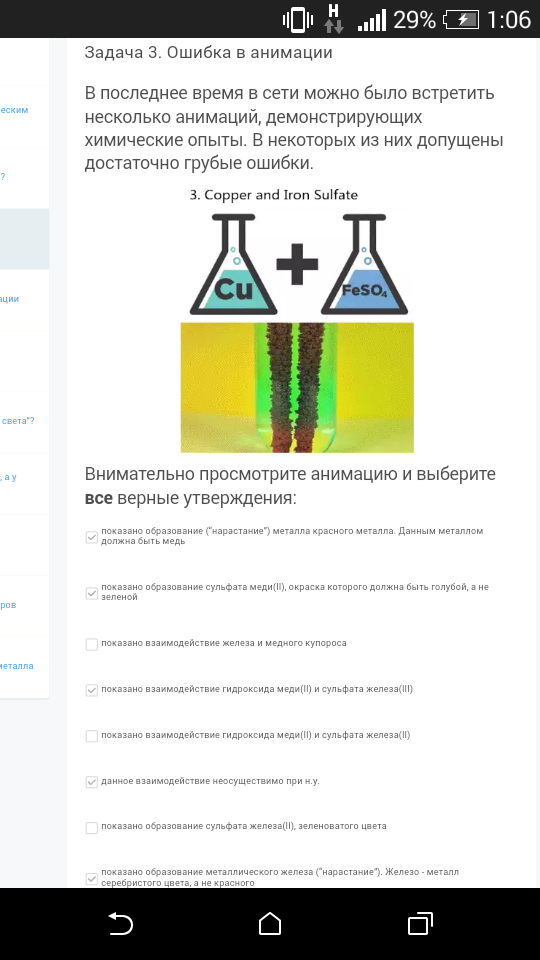Uncheck the copper(II) sulfate blue color statement
The width and height of the screenshot is (540, 960).
click(92, 593)
